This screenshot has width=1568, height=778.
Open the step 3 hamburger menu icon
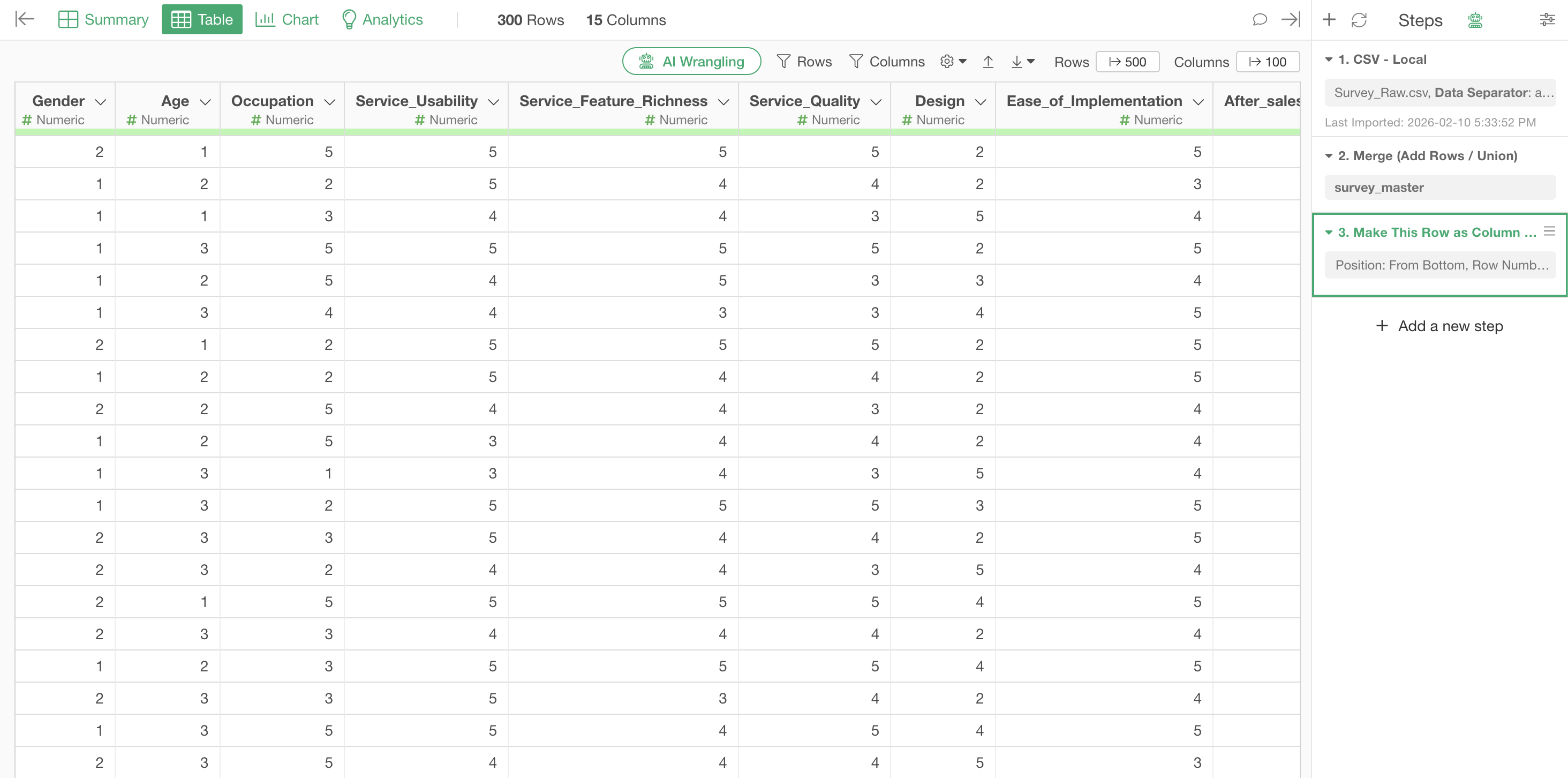(x=1549, y=231)
